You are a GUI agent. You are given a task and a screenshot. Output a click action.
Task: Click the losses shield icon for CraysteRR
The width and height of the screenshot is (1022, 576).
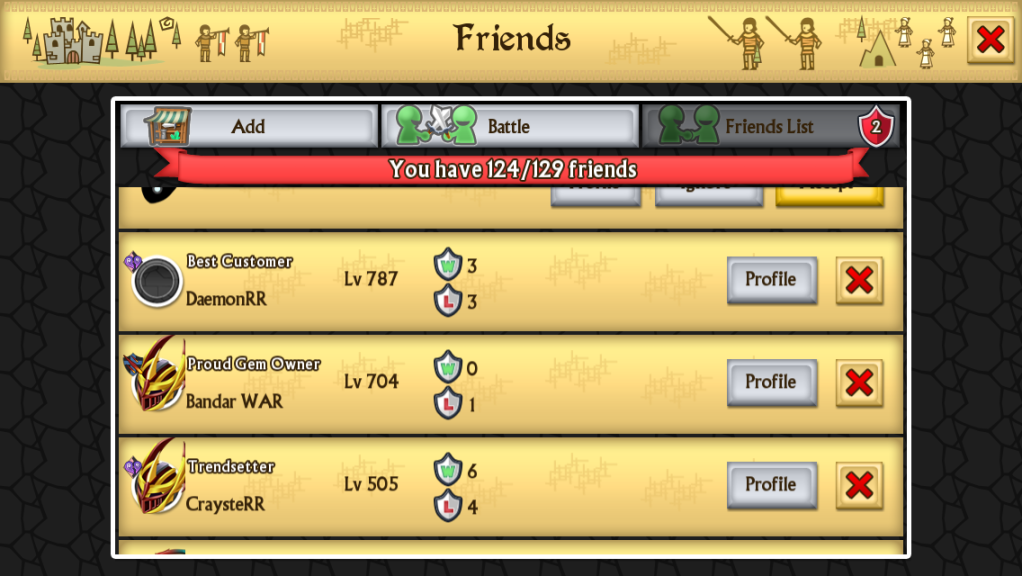coord(448,506)
